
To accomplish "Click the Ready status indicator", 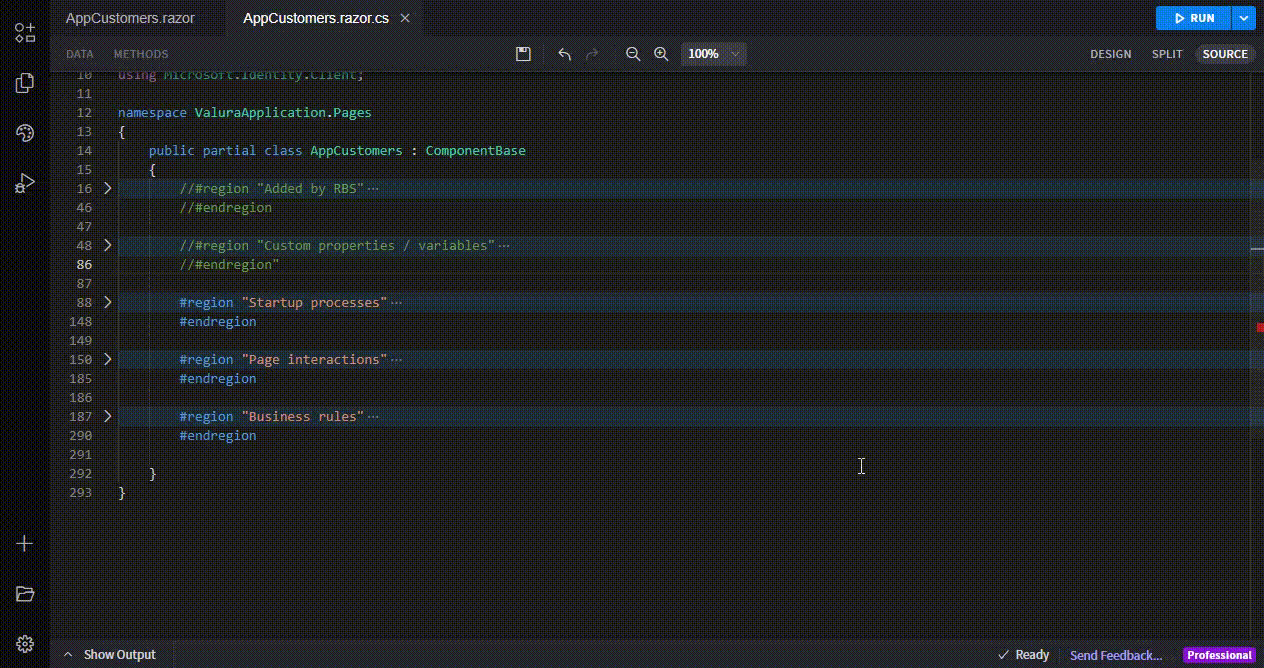I will 1024,655.
